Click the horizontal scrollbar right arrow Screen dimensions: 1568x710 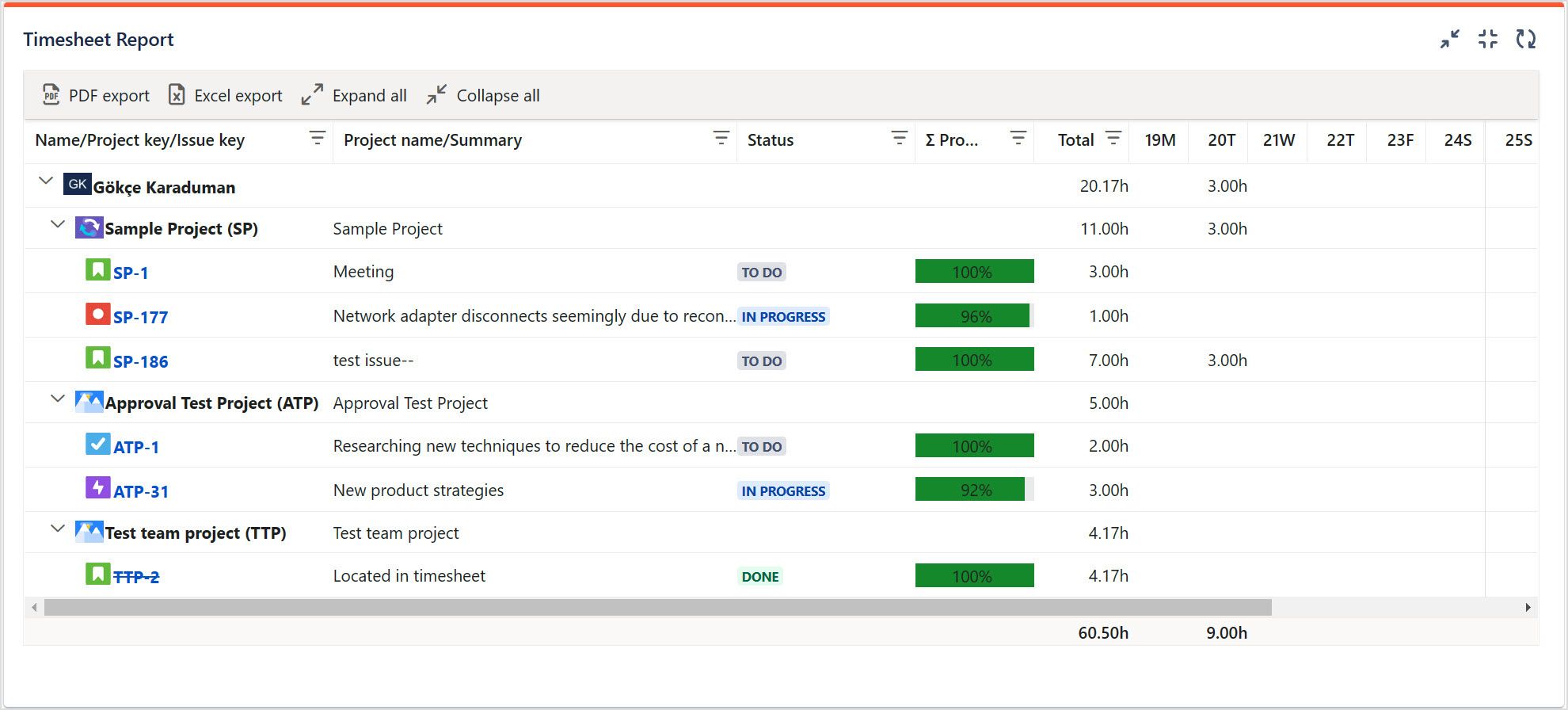coord(1528,608)
